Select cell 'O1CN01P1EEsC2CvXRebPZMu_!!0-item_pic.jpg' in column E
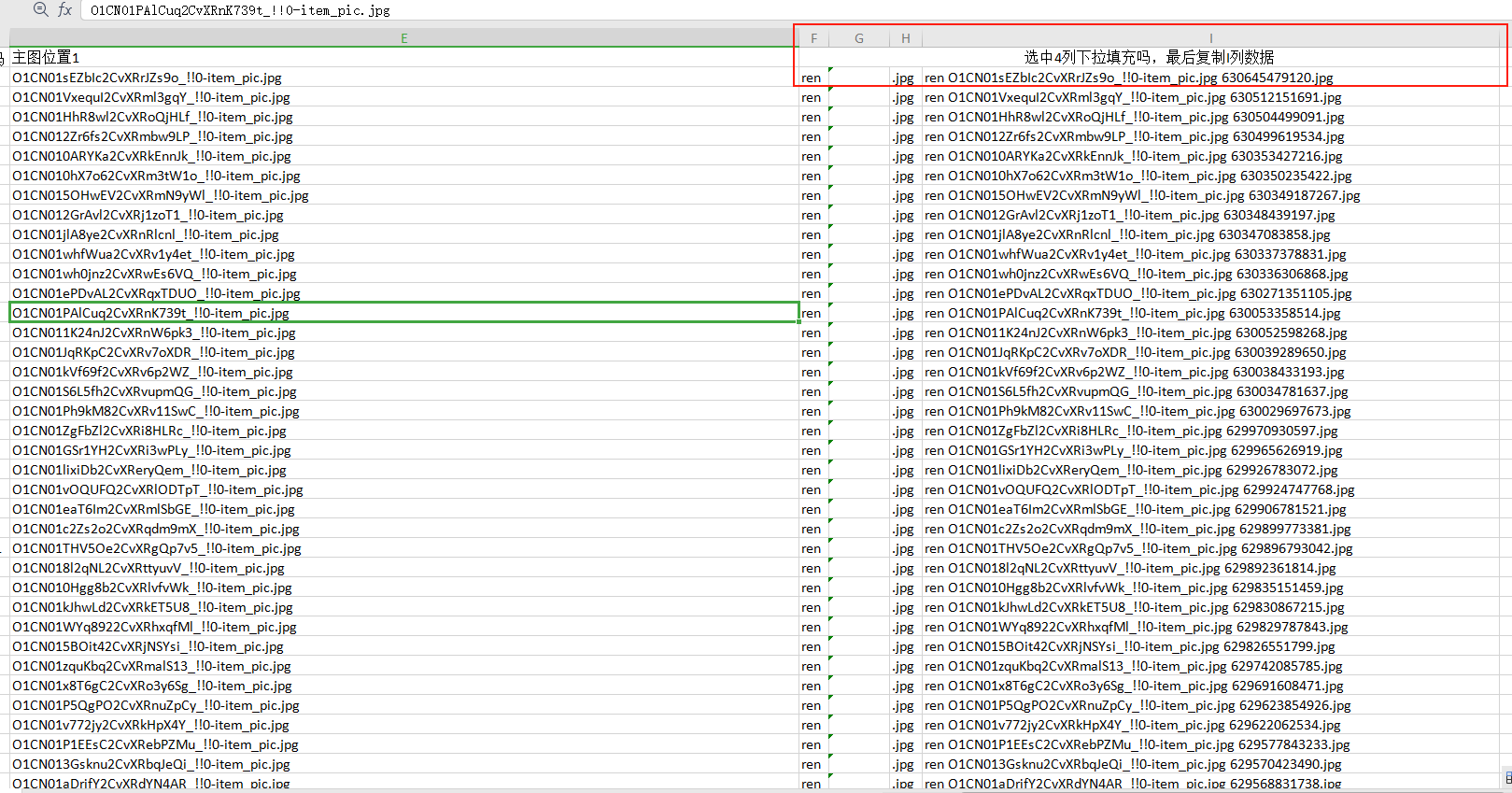This screenshot has height=793, width=1512. click(403, 744)
